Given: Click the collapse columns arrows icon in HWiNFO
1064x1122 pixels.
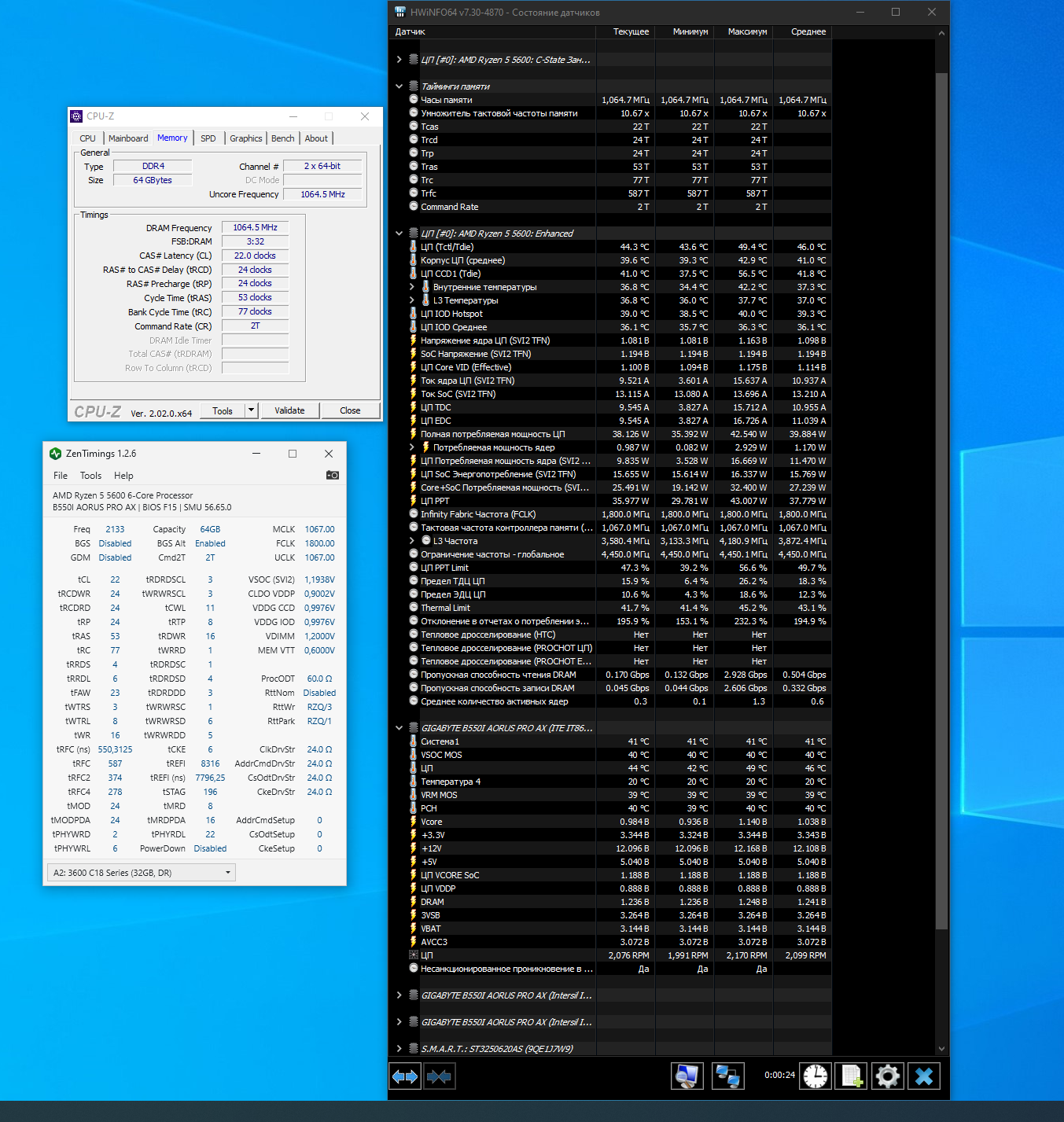Looking at the screenshot, I should [440, 1076].
